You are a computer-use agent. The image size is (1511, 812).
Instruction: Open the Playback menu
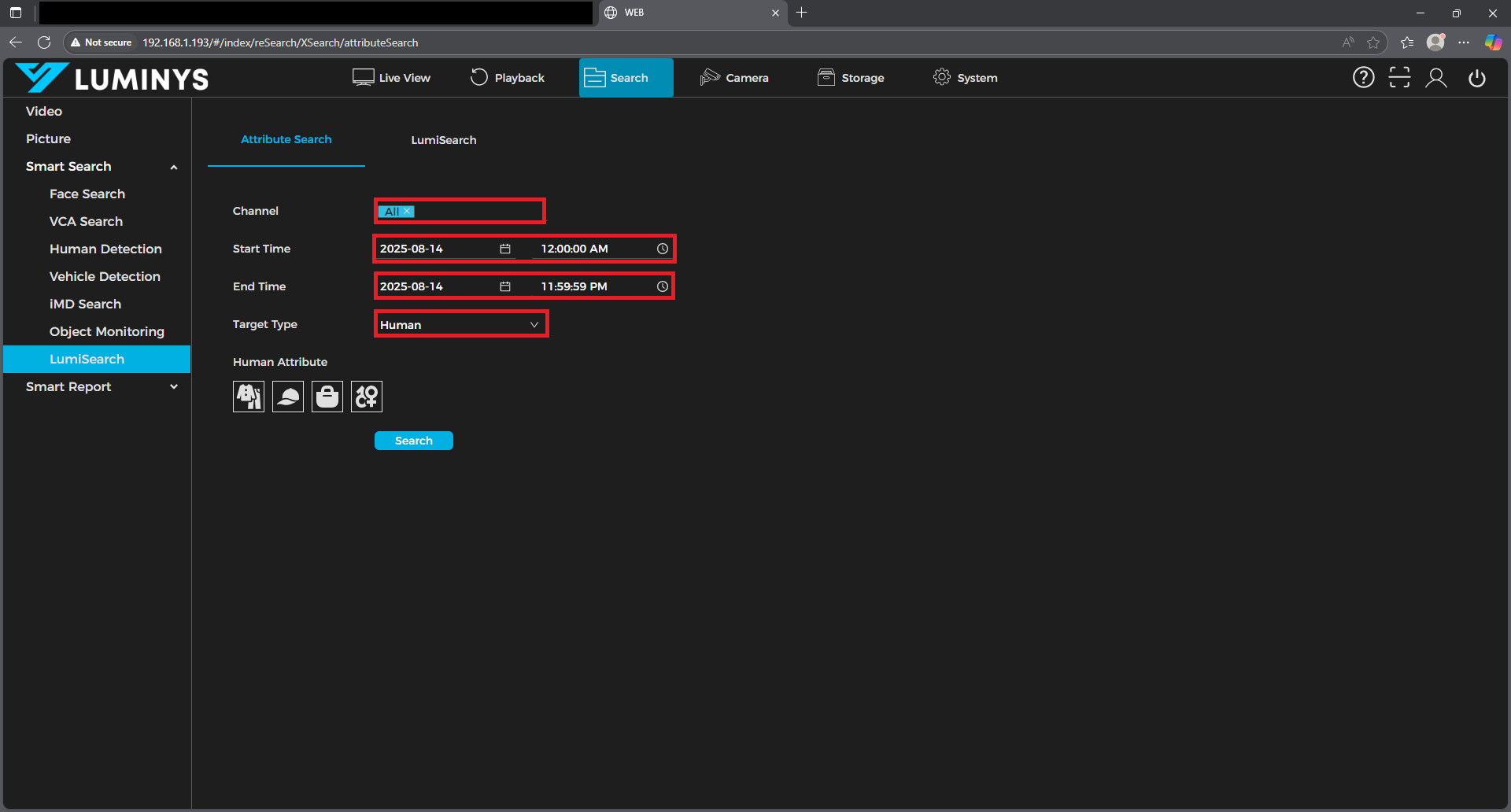(x=508, y=78)
